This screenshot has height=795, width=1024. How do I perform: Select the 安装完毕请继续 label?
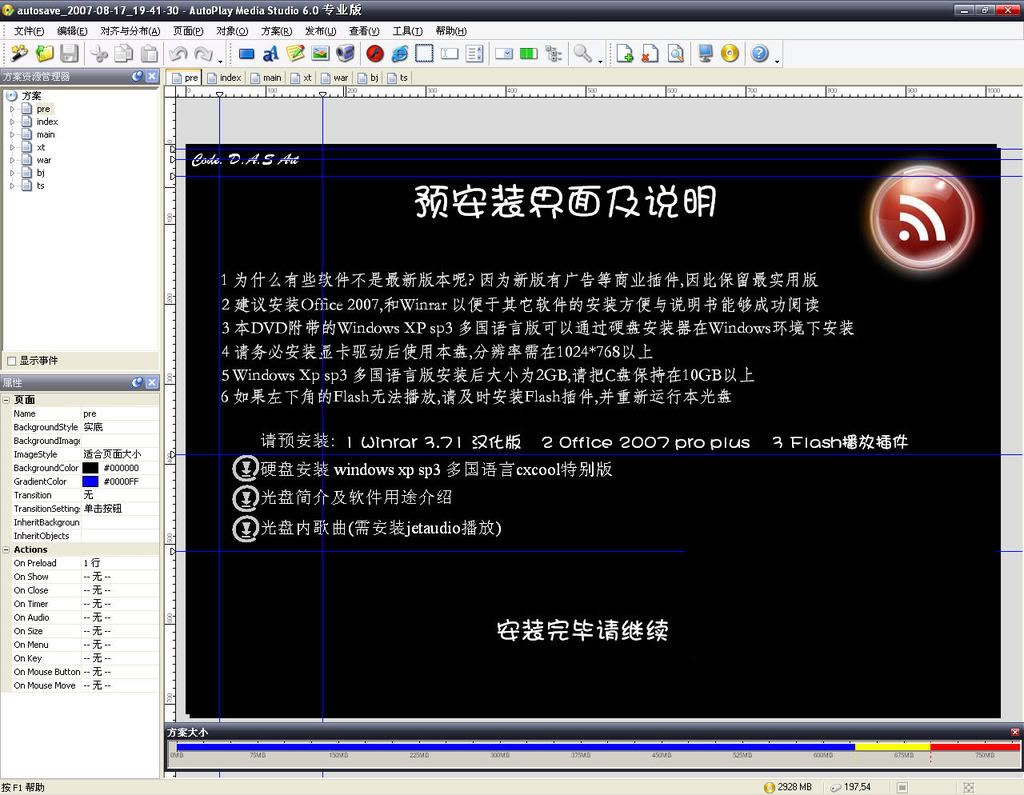pyautogui.click(x=583, y=630)
